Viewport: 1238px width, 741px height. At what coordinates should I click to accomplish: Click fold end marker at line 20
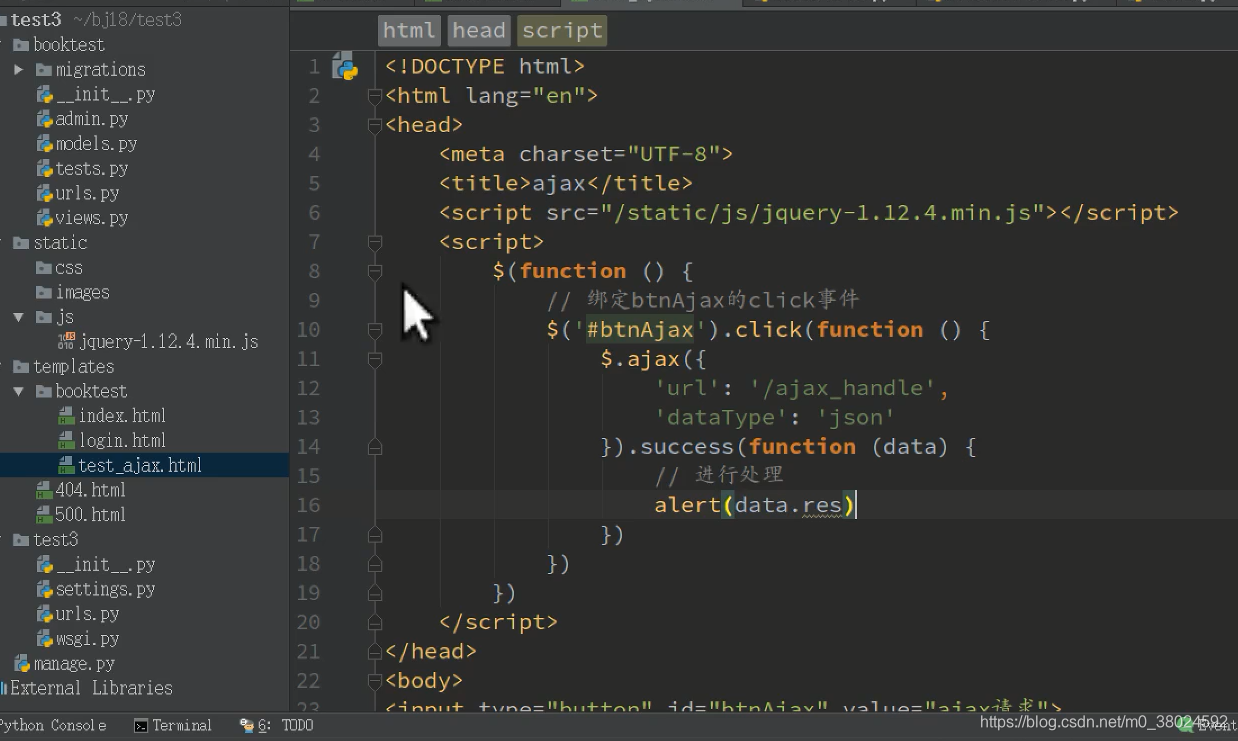(374, 622)
